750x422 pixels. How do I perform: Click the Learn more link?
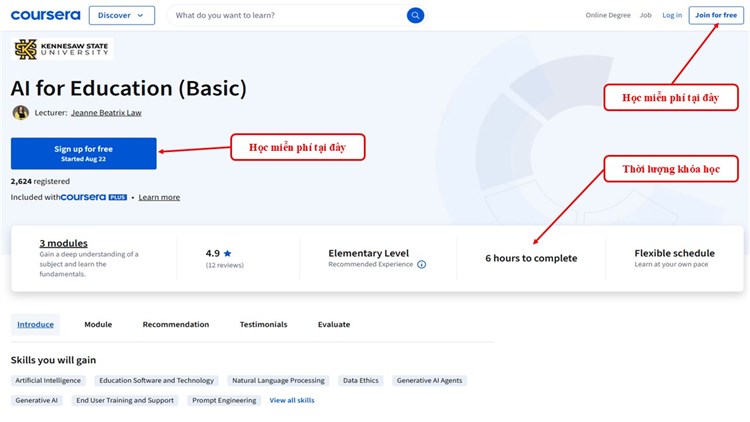click(159, 197)
